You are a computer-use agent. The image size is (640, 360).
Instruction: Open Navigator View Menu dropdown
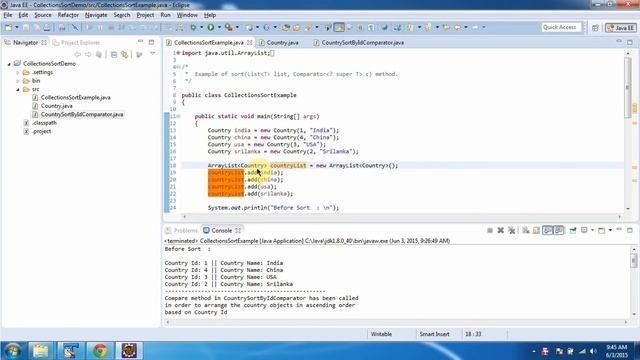(x=153, y=54)
